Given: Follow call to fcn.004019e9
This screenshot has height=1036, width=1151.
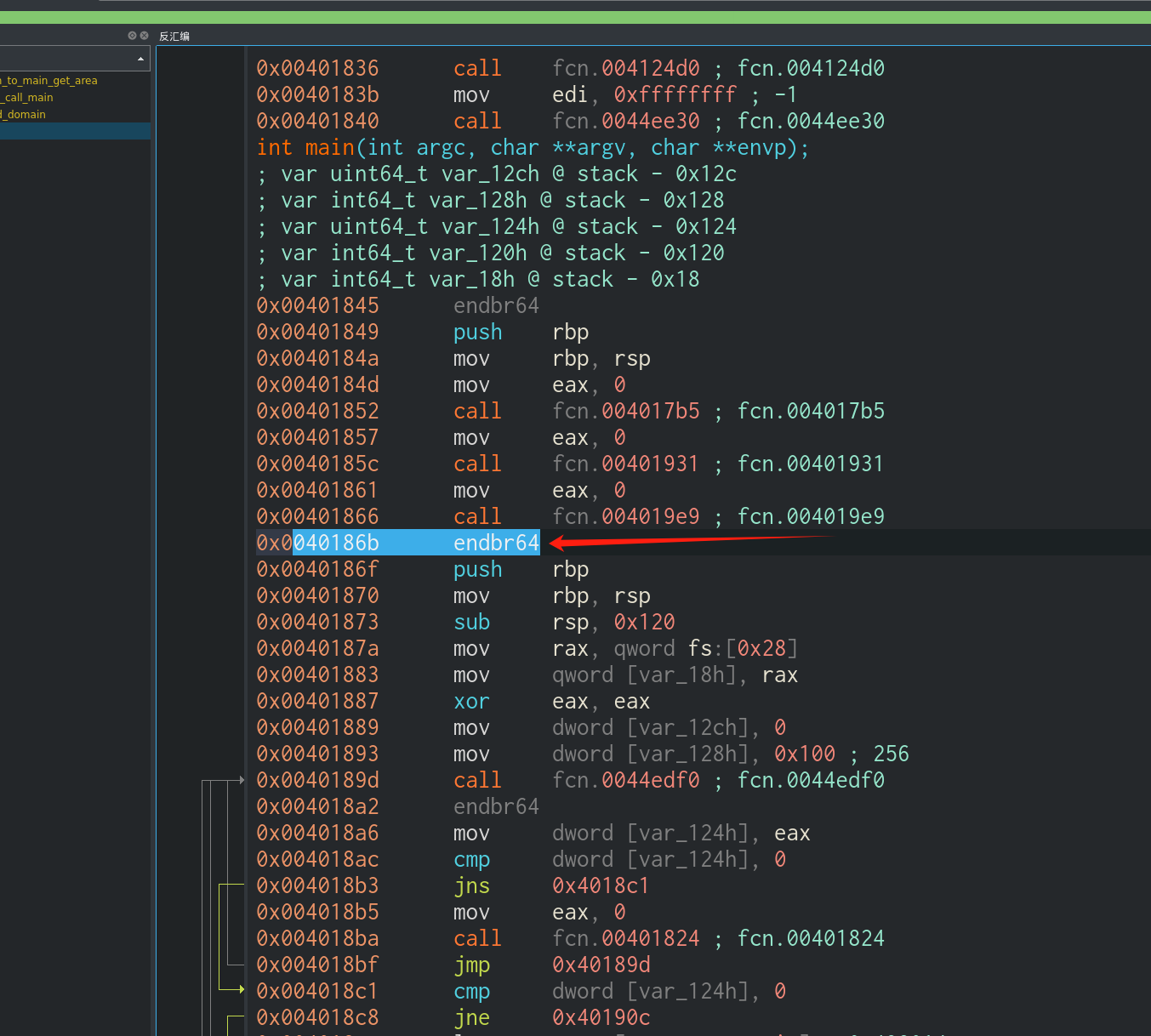Looking at the screenshot, I should [626, 516].
